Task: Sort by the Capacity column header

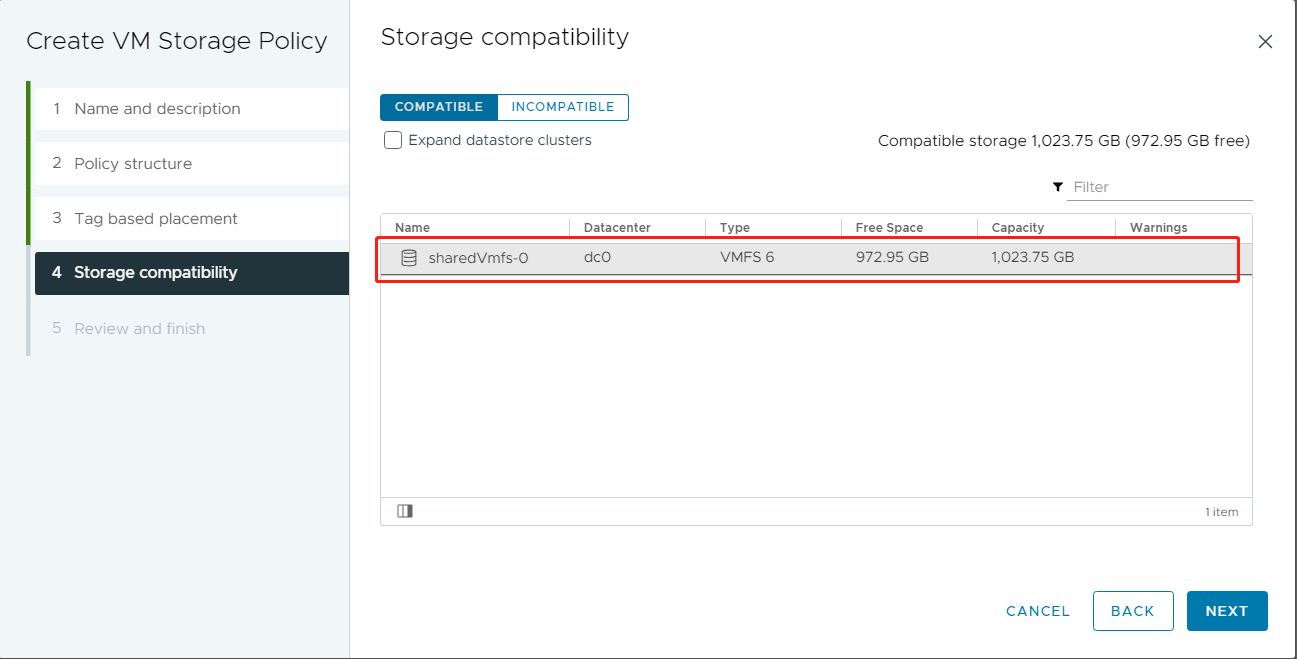Action: tap(1018, 228)
